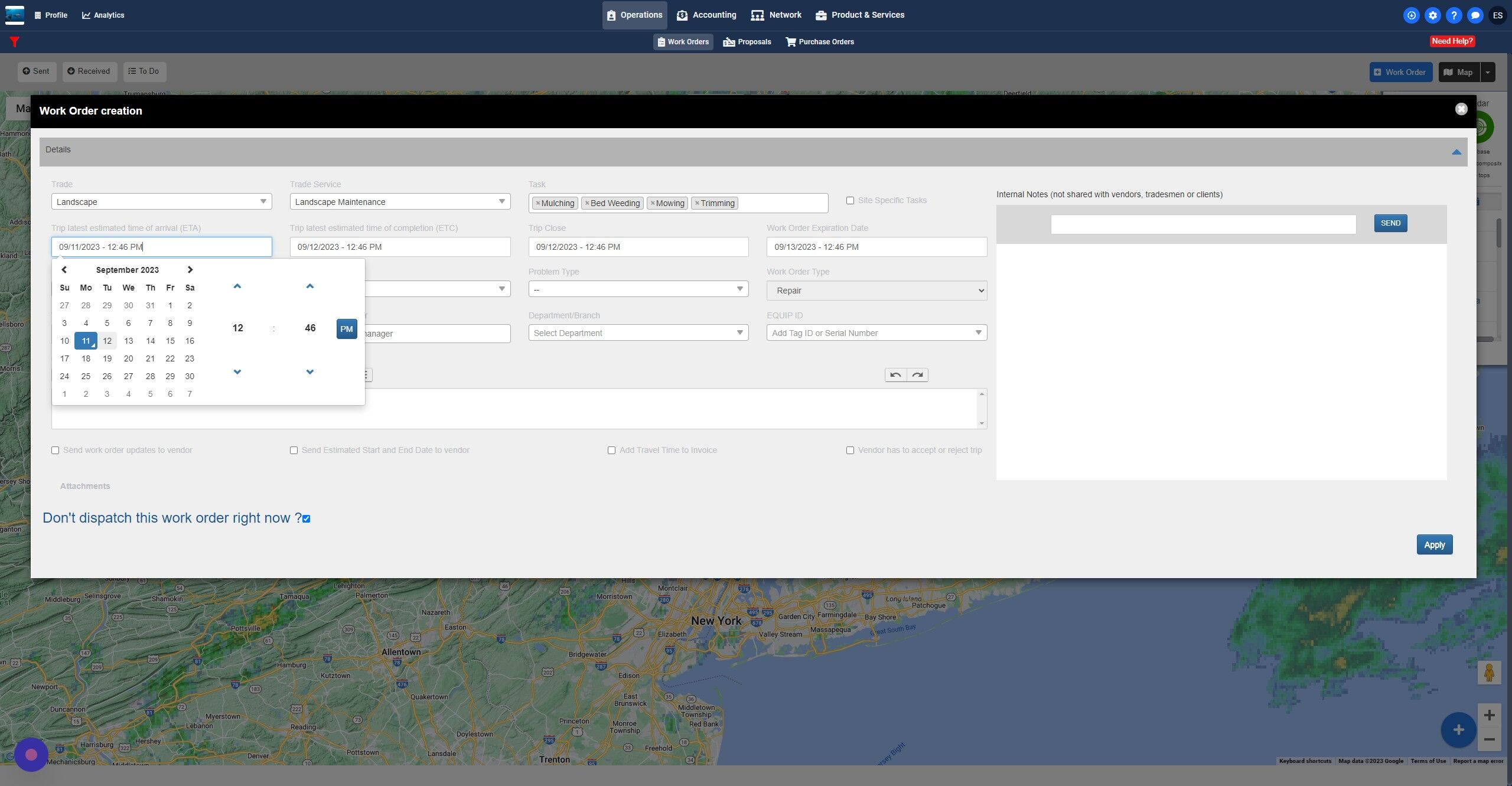Toggle the PM time button
The height and width of the screenshot is (786, 1512).
tap(347, 329)
